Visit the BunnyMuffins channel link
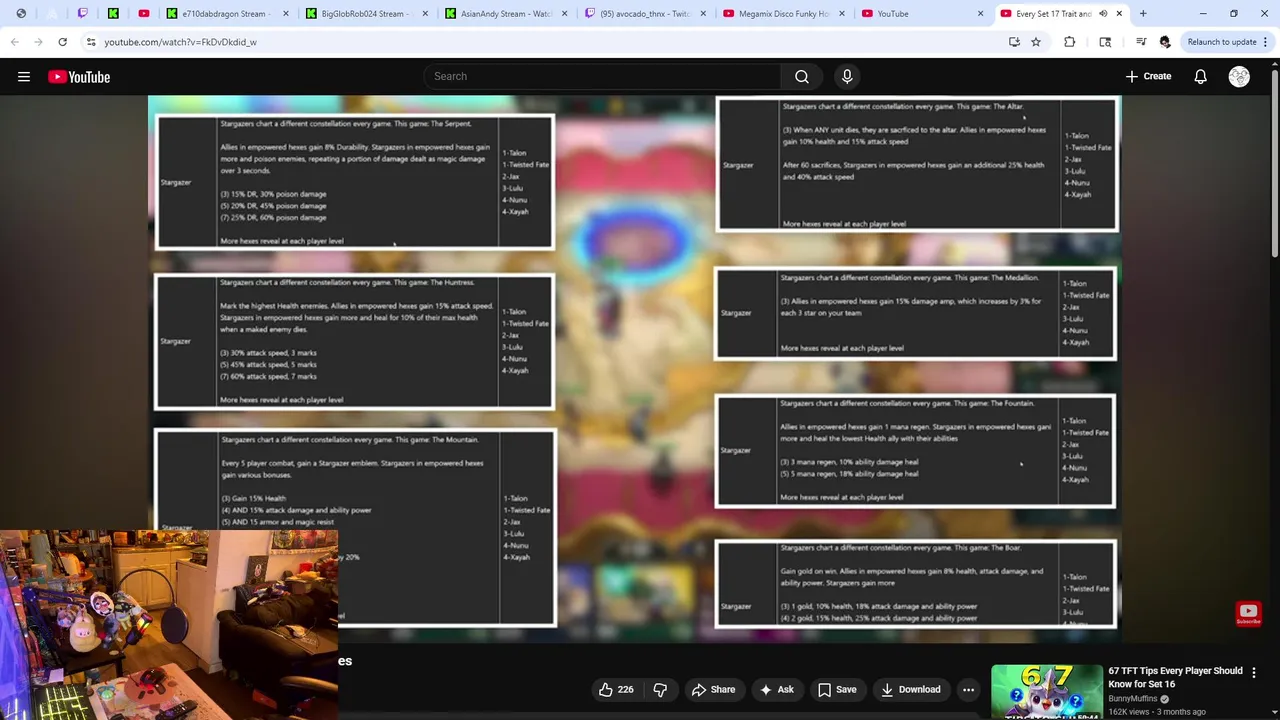Image resolution: width=1280 pixels, height=720 pixels. [1133, 699]
